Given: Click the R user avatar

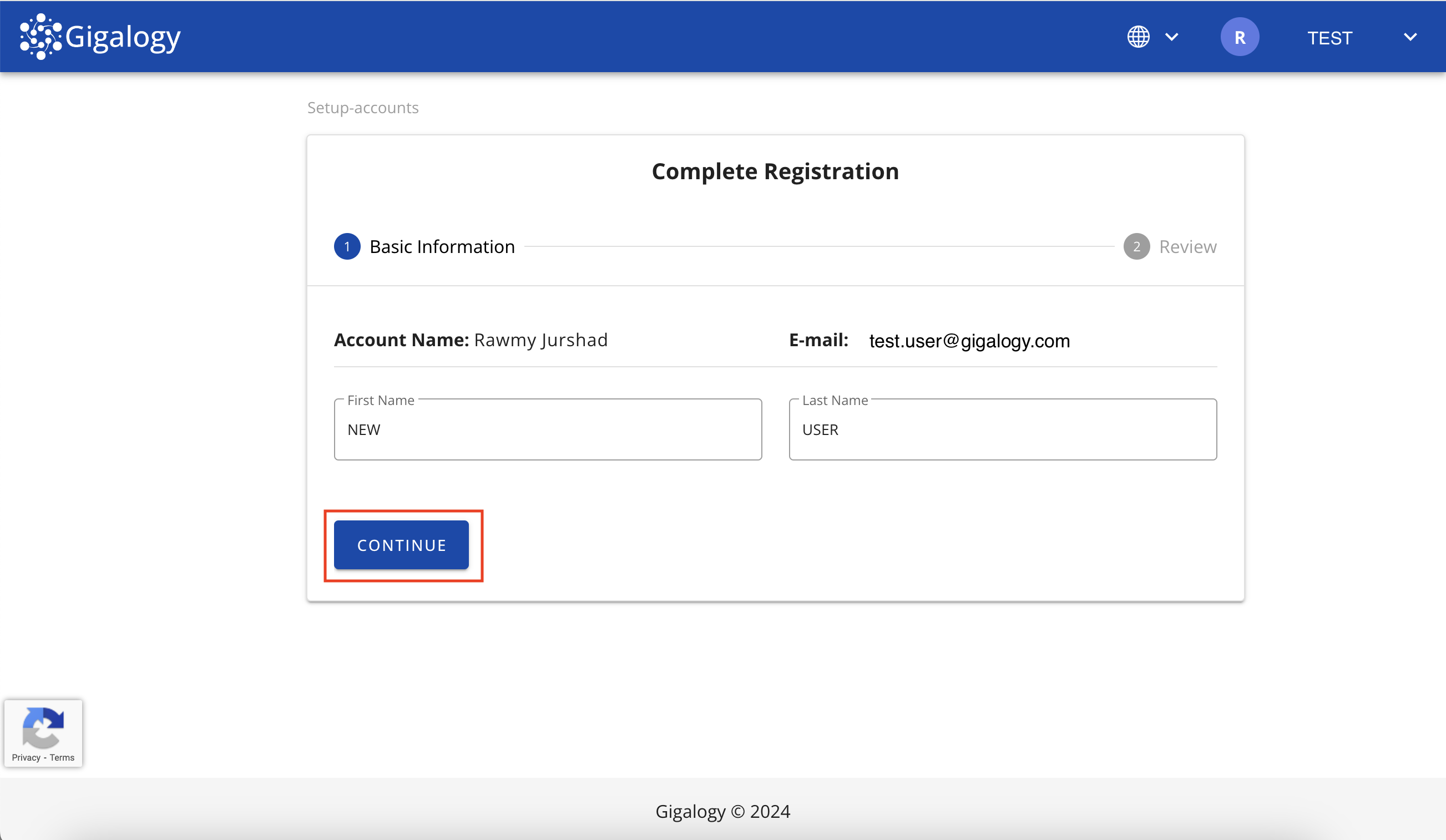Looking at the screenshot, I should 1240,37.
